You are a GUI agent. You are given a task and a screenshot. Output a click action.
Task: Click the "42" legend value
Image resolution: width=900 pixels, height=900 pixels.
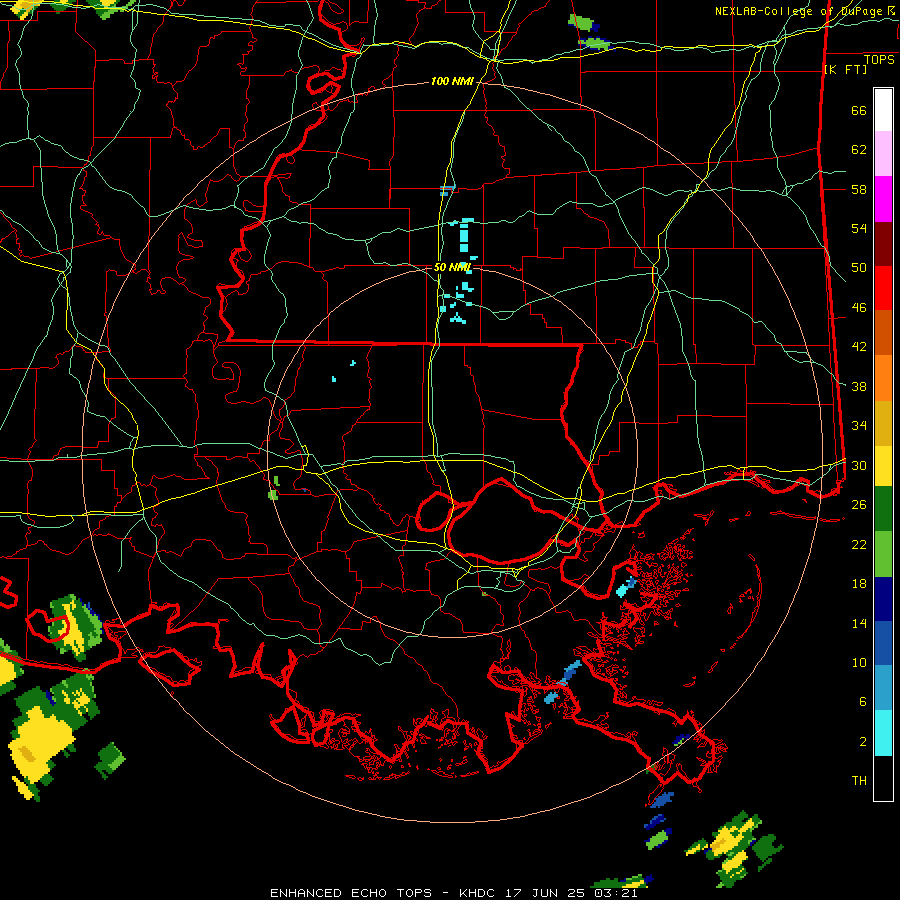(x=859, y=347)
